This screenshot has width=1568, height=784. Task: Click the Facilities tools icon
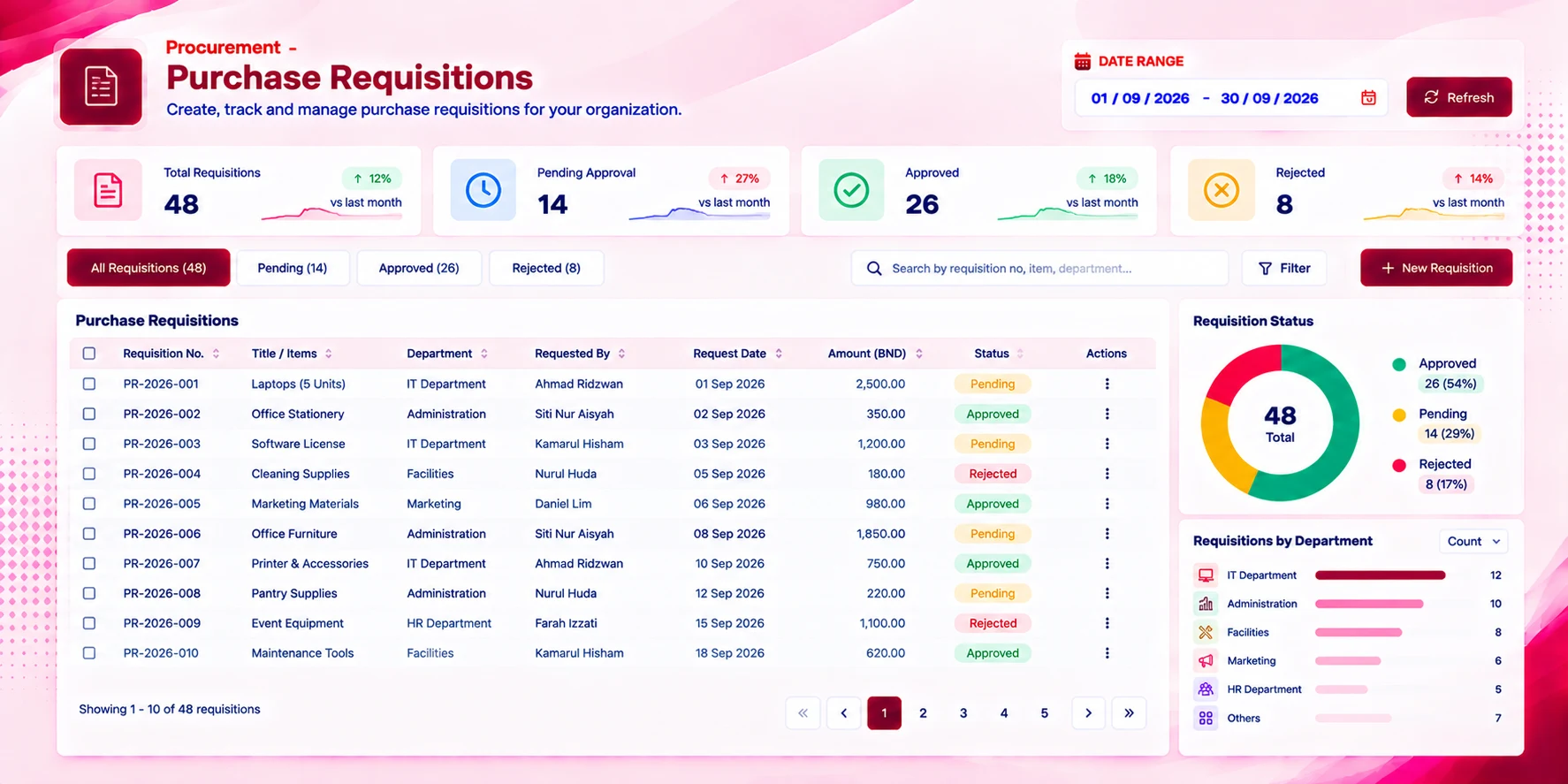click(x=1206, y=632)
